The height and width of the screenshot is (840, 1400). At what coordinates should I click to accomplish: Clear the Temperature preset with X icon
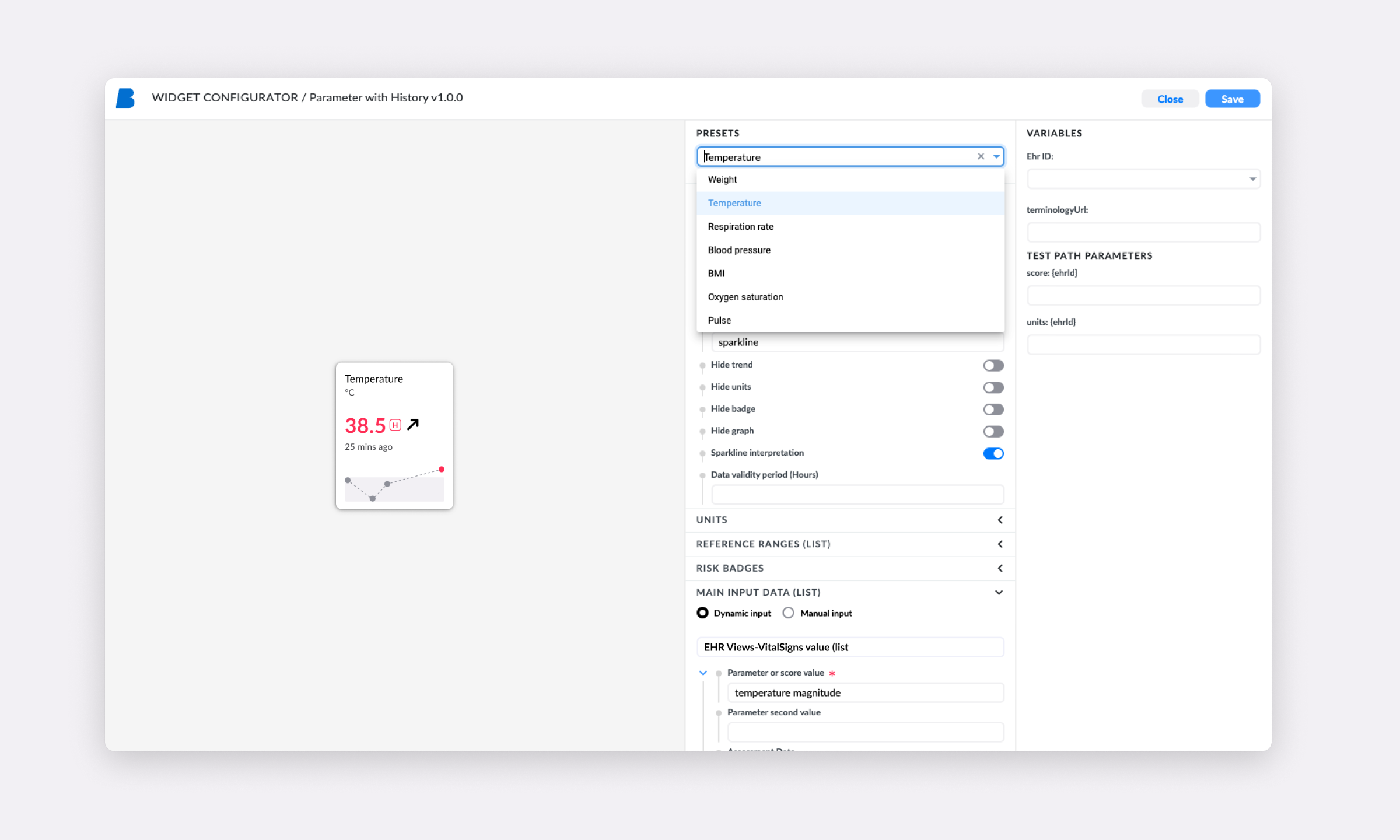pyautogui.click(x=981, y=156)
